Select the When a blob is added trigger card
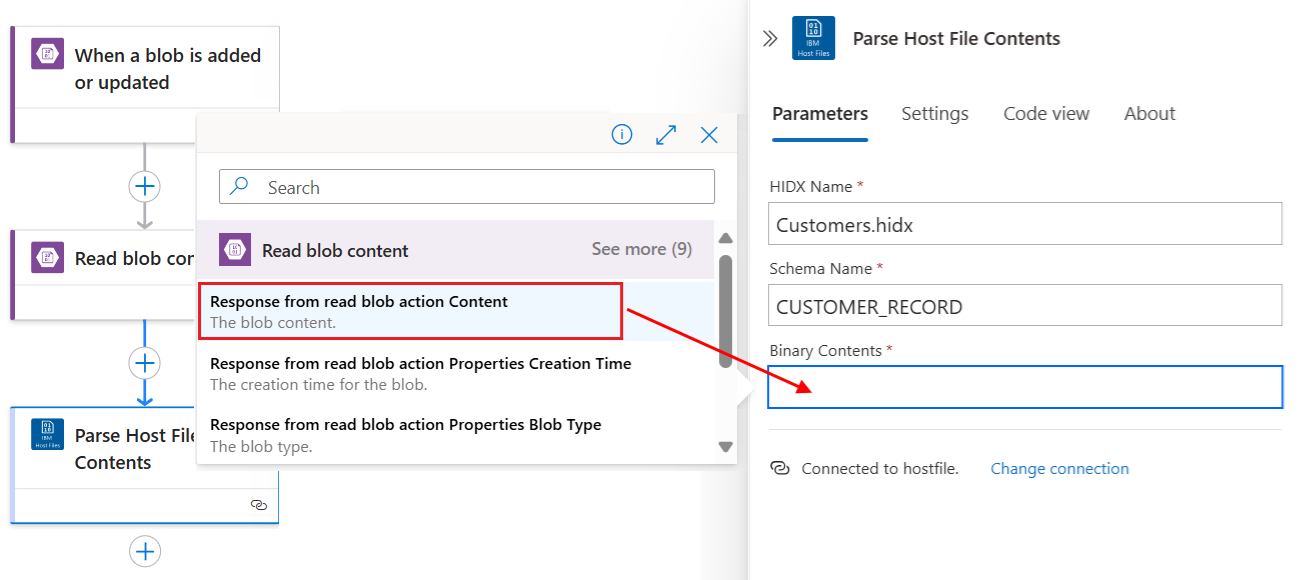Viewport: 1300px width, 580px height. pyautogui.click(x=145, y=84)
